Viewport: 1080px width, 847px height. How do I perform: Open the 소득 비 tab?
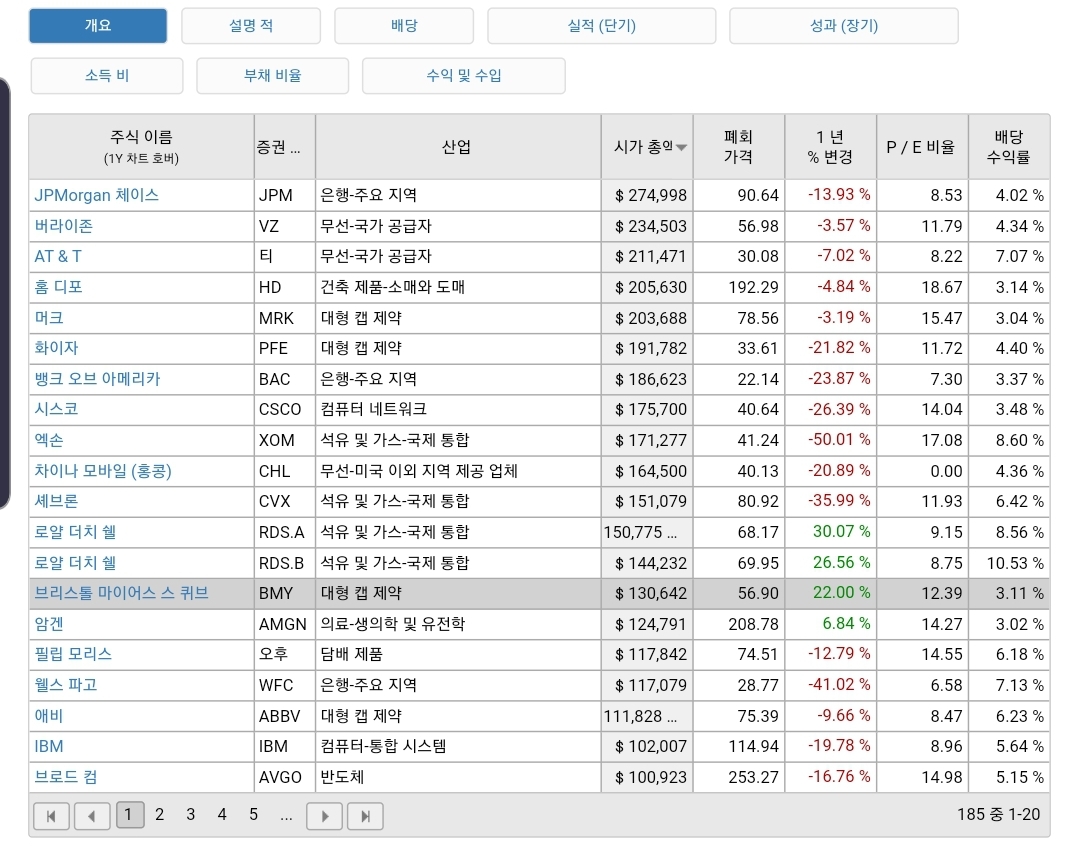(107, 75)
